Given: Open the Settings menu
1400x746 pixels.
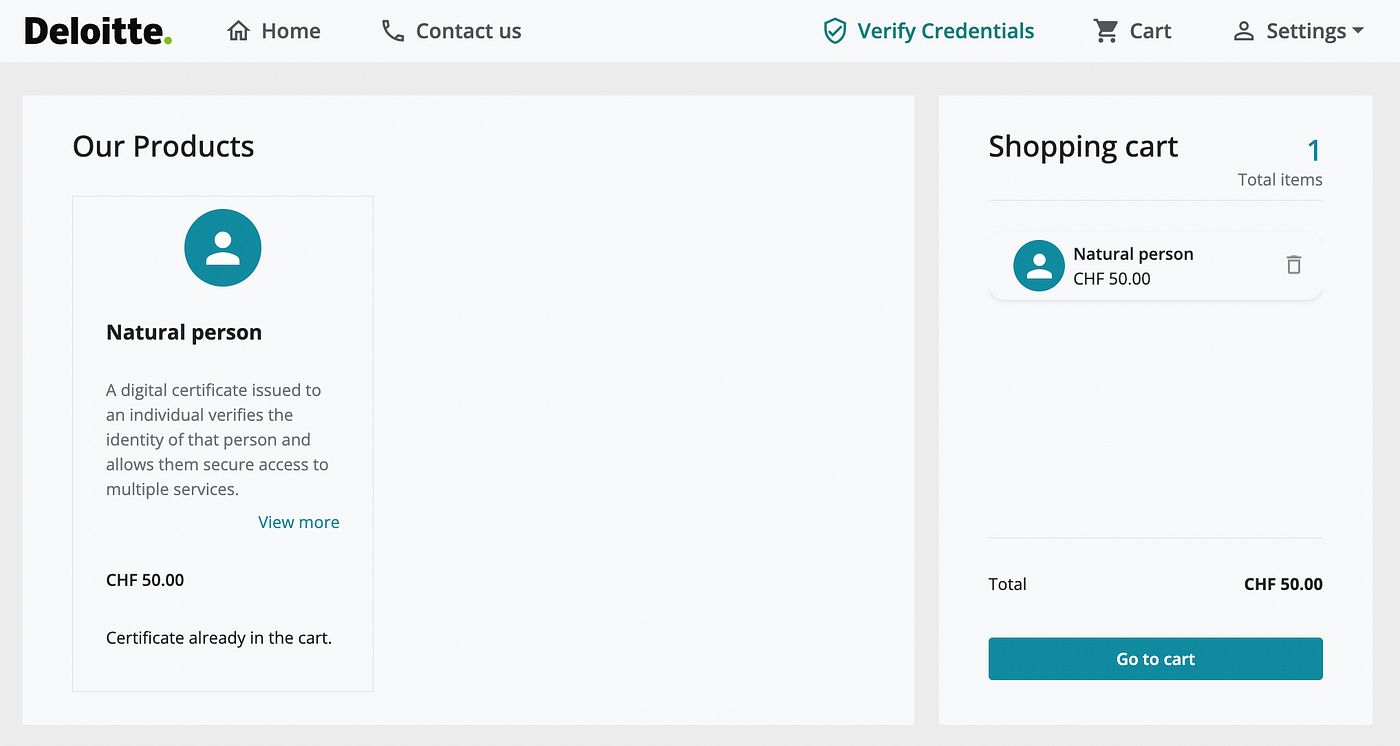Looking at the screenshot, I should click(1298, 31).
